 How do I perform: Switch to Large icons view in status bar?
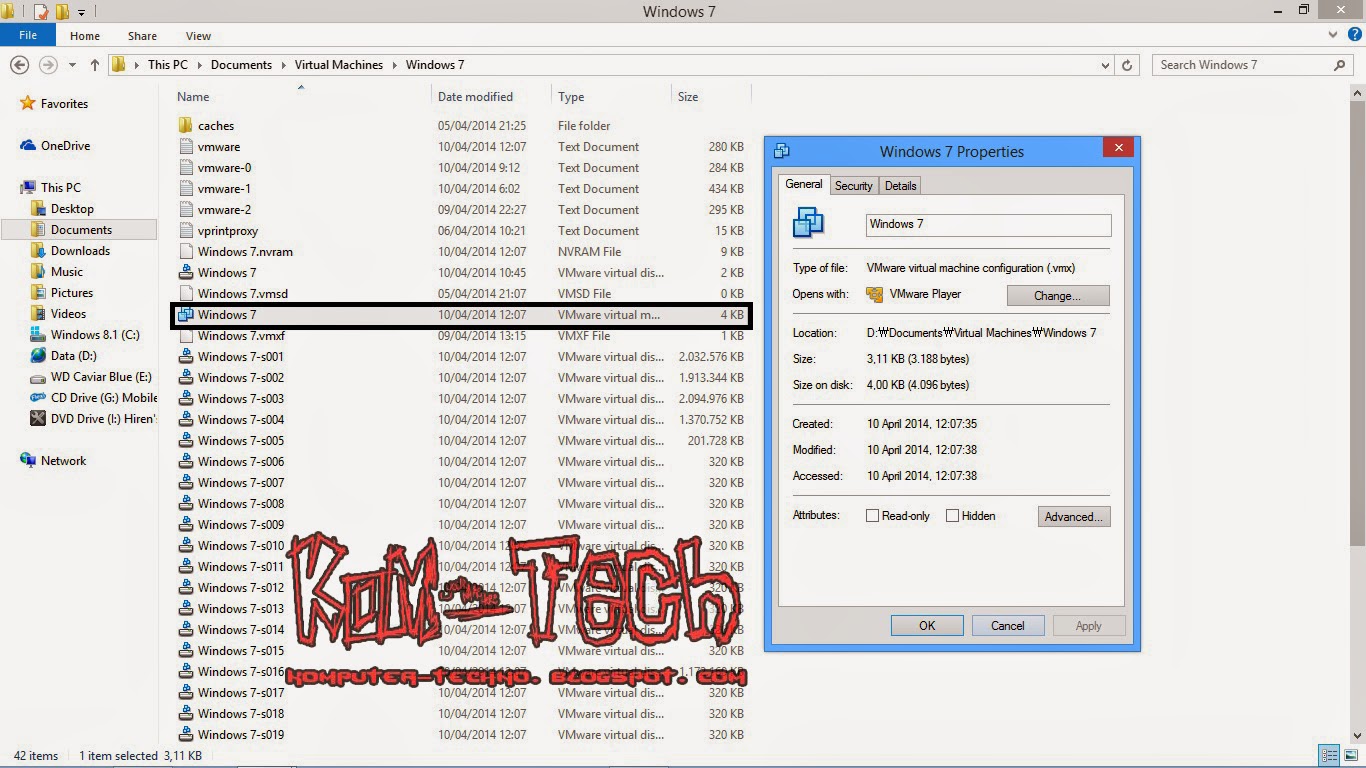coord(1350,756)
